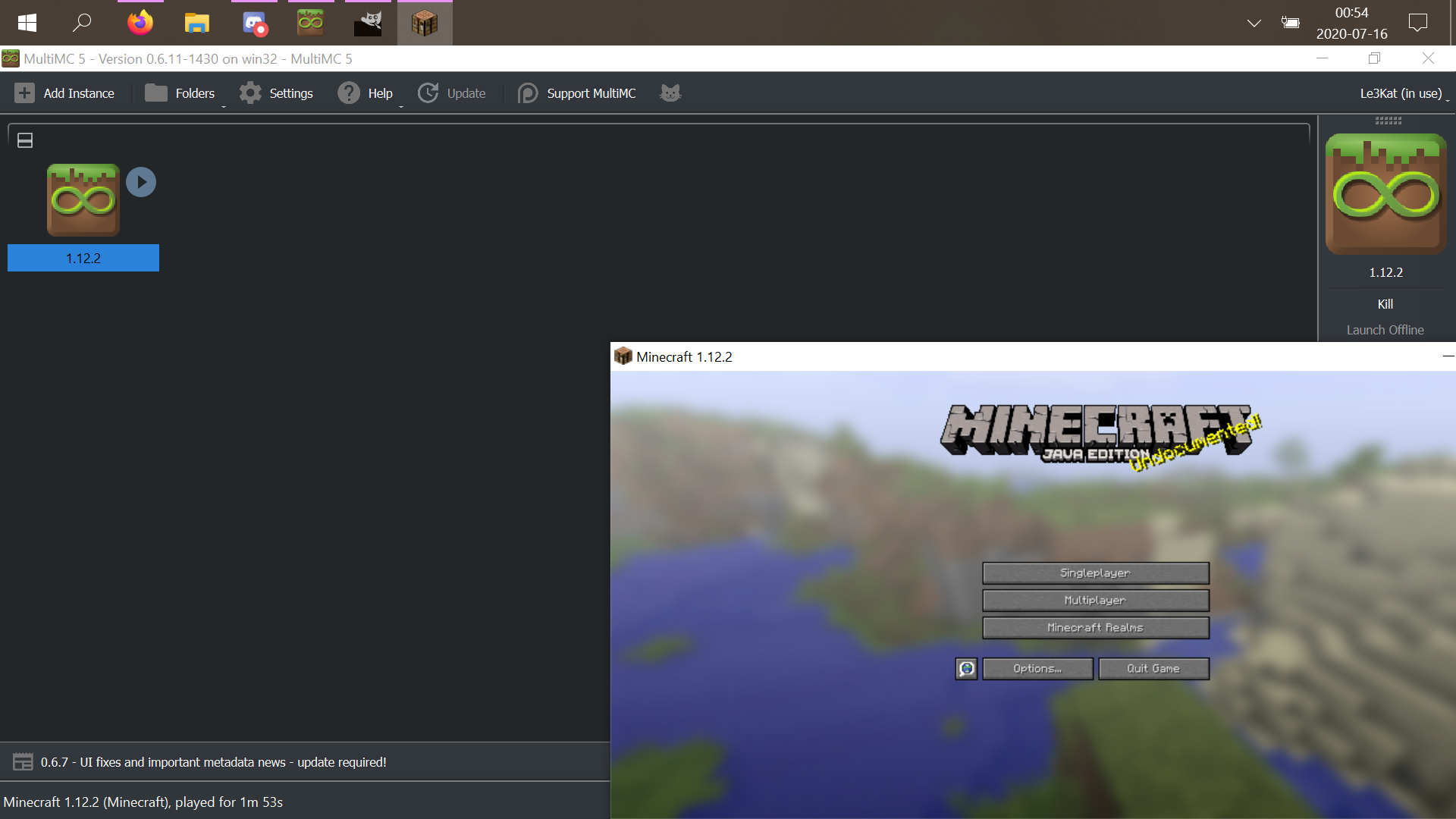
Task: Select the 1.12.2 instance icon
Action: click(x=83, y=200)
